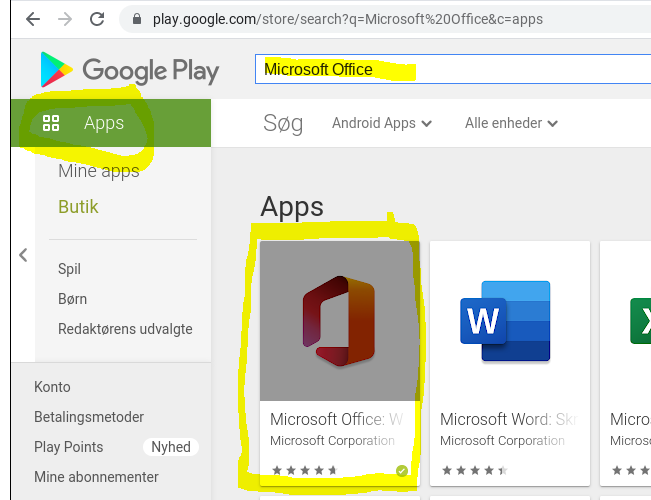
Task: Open Betalingsmetoder link
Action: point(89,417)
